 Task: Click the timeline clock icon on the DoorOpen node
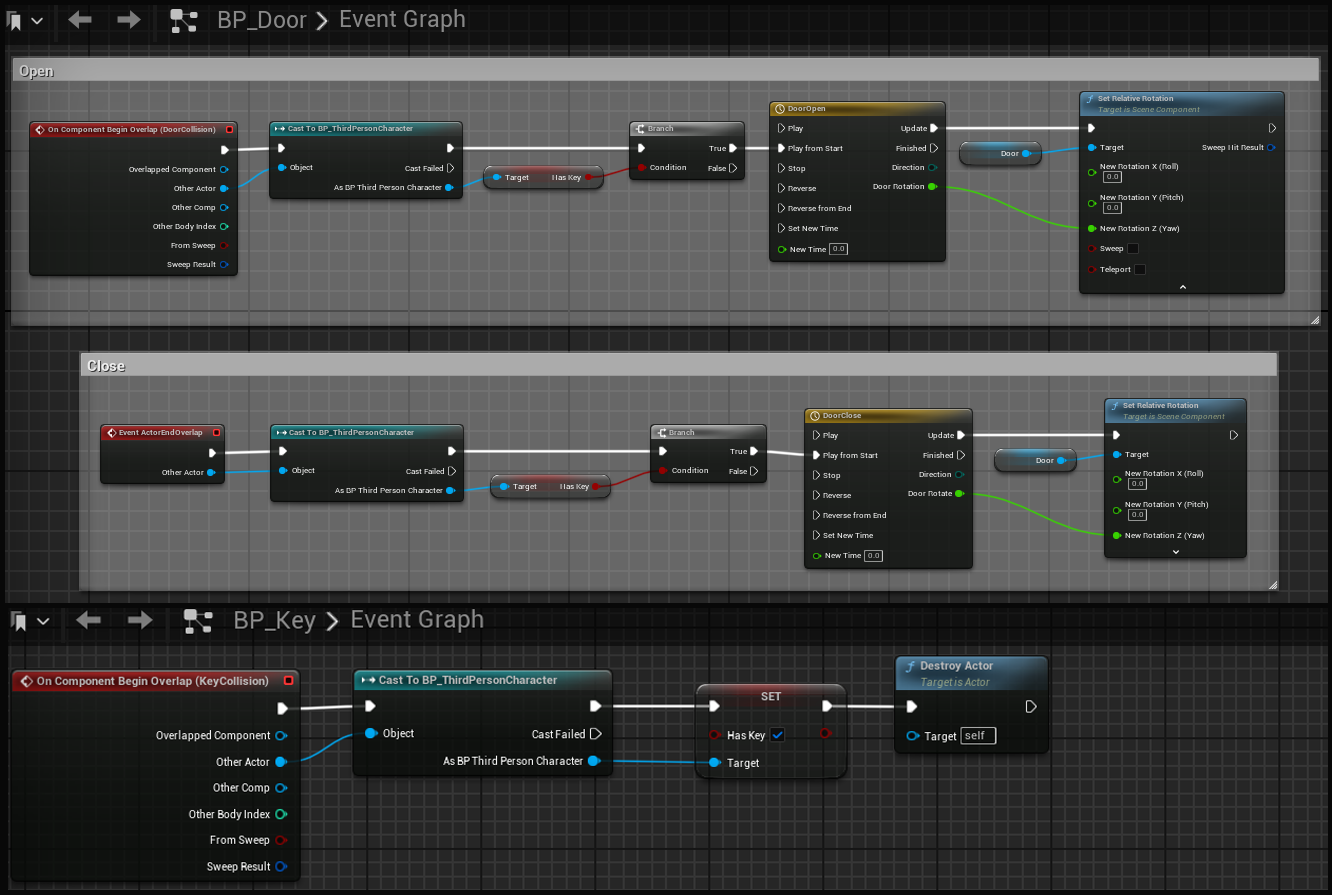[x=779, y=109]
